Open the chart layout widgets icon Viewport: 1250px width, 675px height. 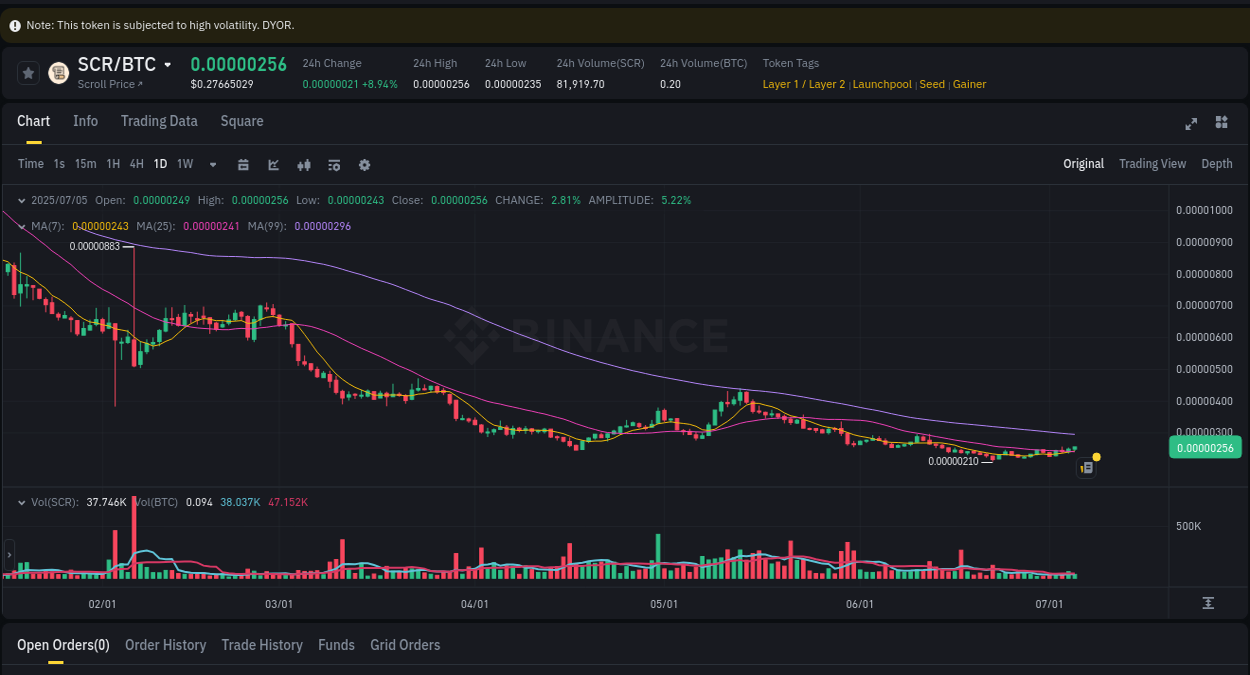point(1221,122)
